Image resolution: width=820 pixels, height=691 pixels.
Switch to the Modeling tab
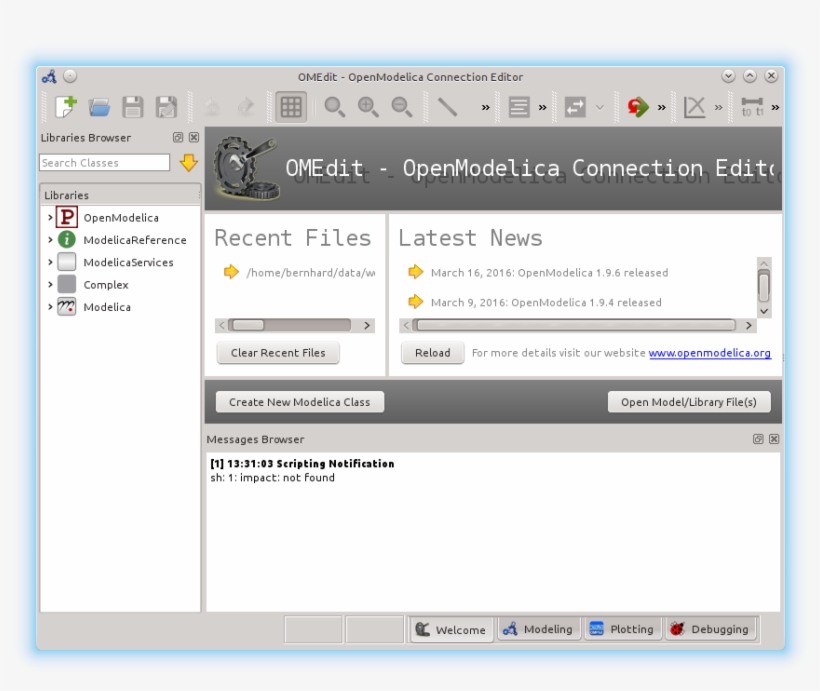pos(538,629)
